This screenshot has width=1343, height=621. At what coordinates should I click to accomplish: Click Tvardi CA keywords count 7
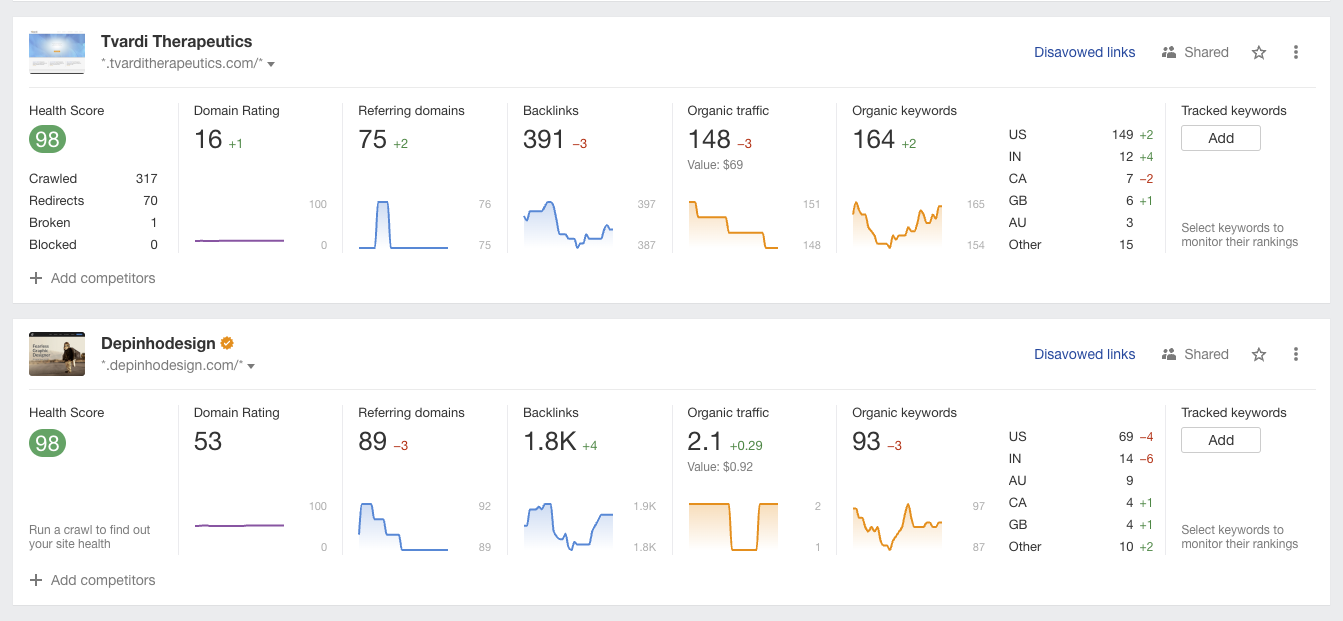[x=1130, y=179]
